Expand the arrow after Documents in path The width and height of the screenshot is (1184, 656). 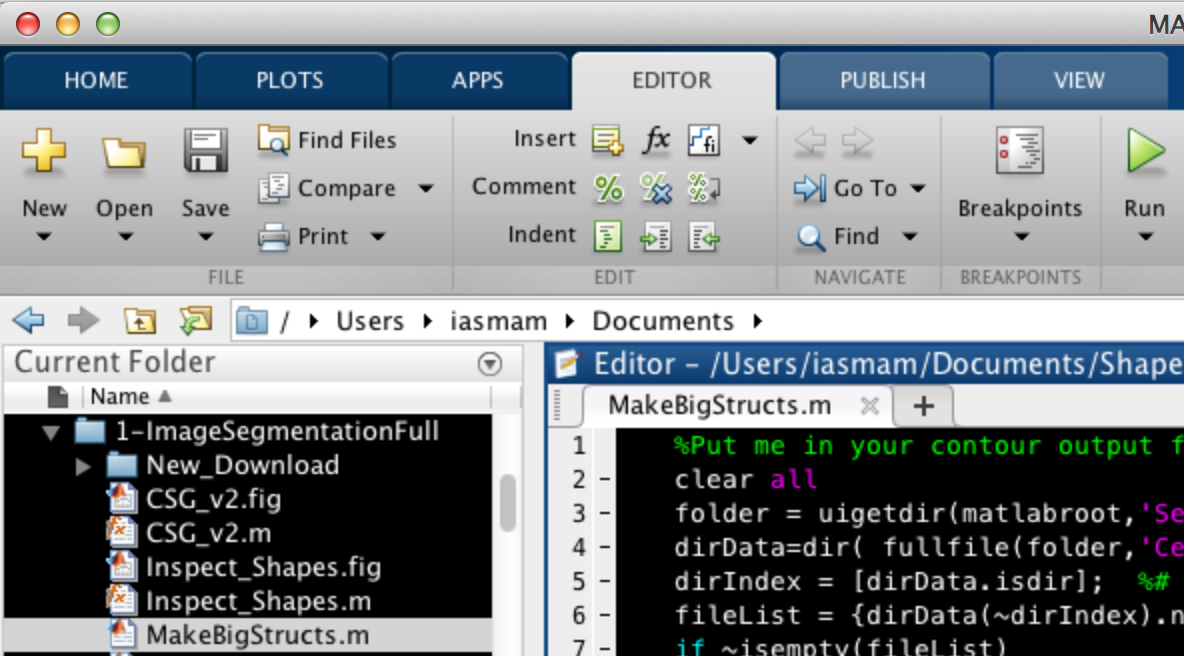758,322
